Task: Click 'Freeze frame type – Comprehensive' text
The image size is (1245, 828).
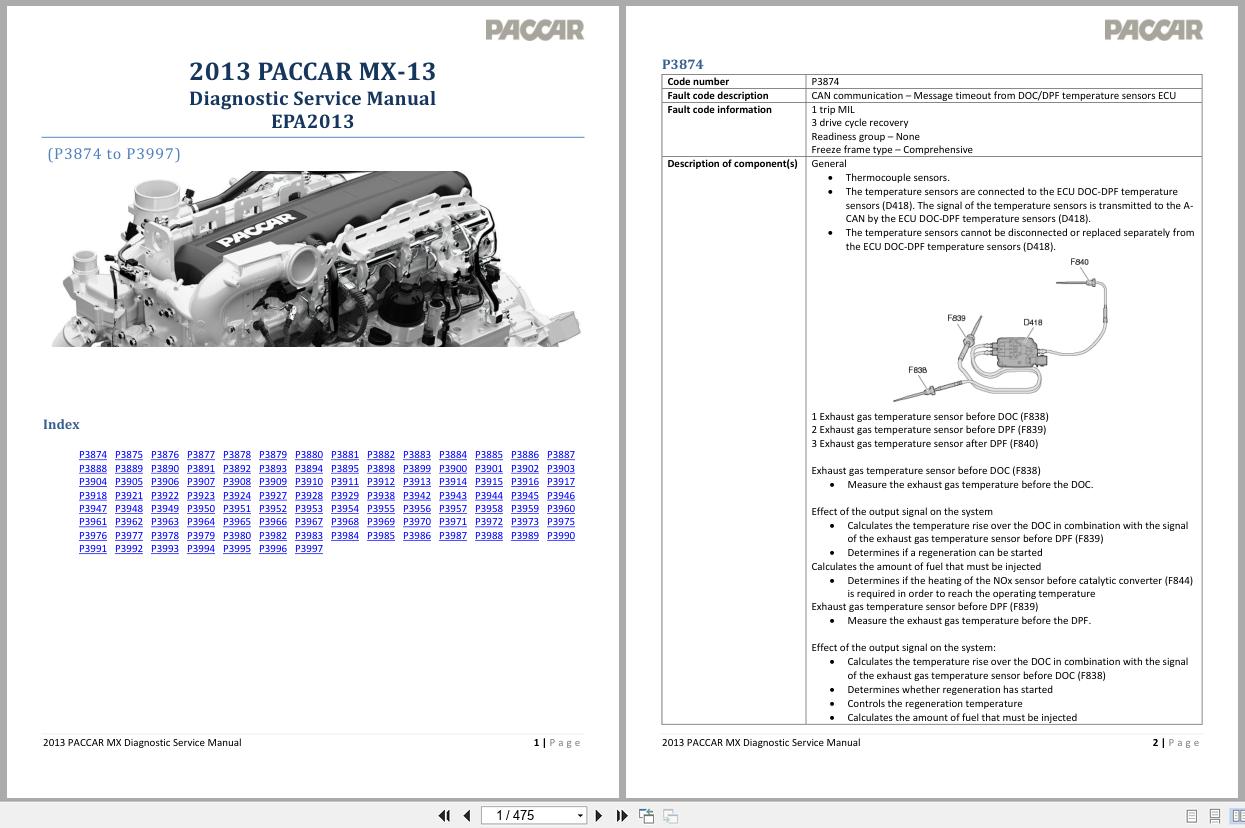Action: pyautogui.click(x=892, y=150)
